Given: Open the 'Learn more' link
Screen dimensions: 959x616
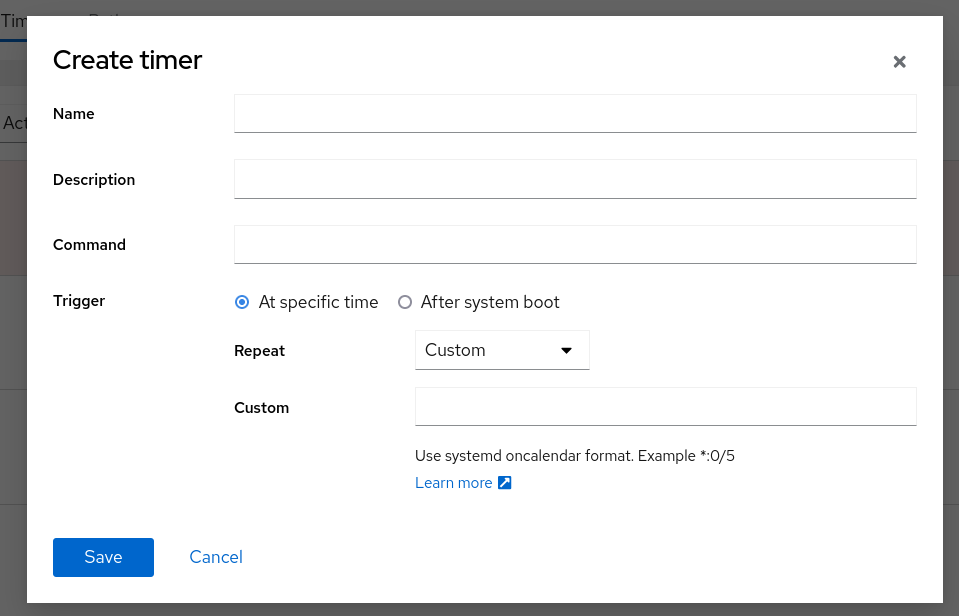Looking at the screenshot, I should coord(454,483).
